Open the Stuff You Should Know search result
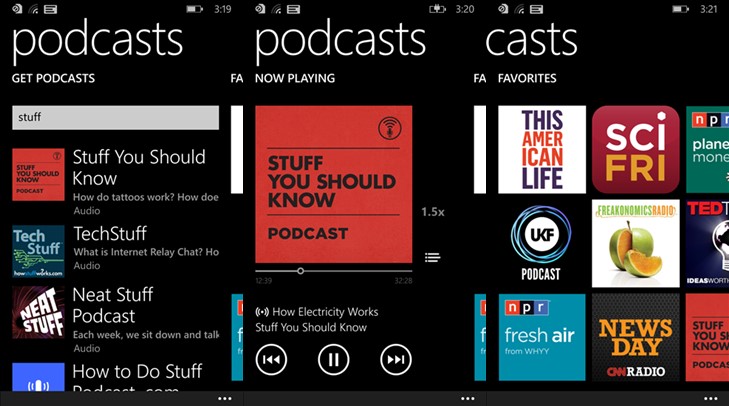729x406 pixels. click(x=115, y=182)
